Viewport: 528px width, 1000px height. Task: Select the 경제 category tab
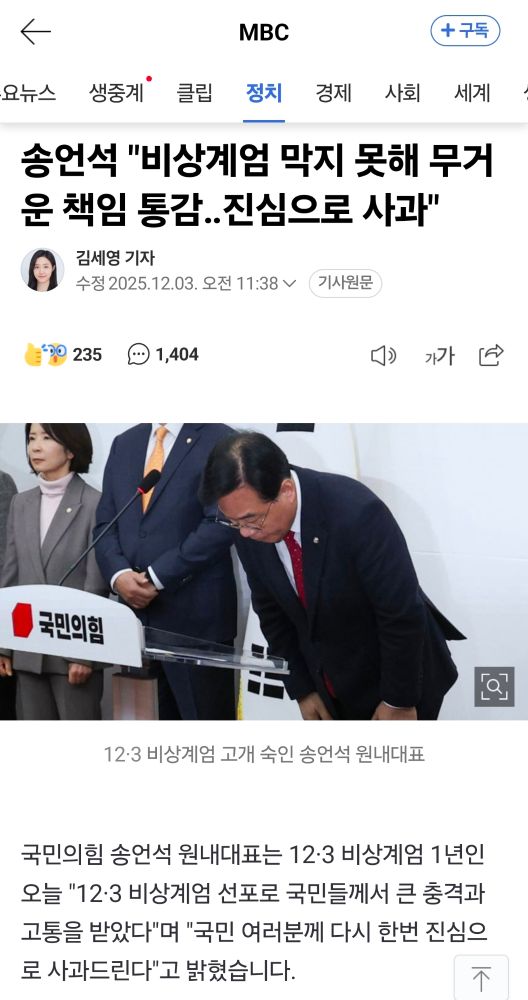tap(334, 93)
